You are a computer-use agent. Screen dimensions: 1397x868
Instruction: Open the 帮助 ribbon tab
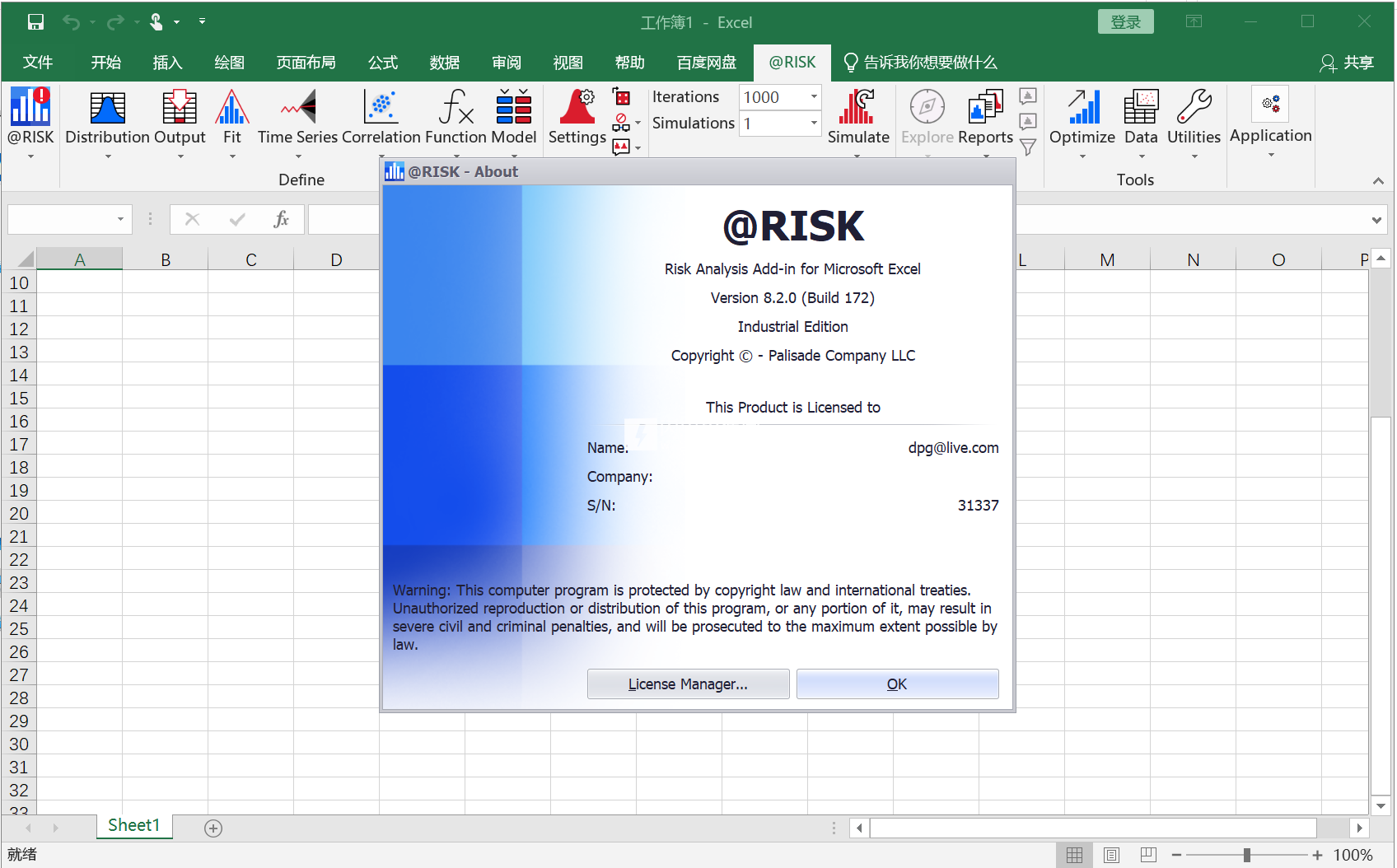pos(630,63)
